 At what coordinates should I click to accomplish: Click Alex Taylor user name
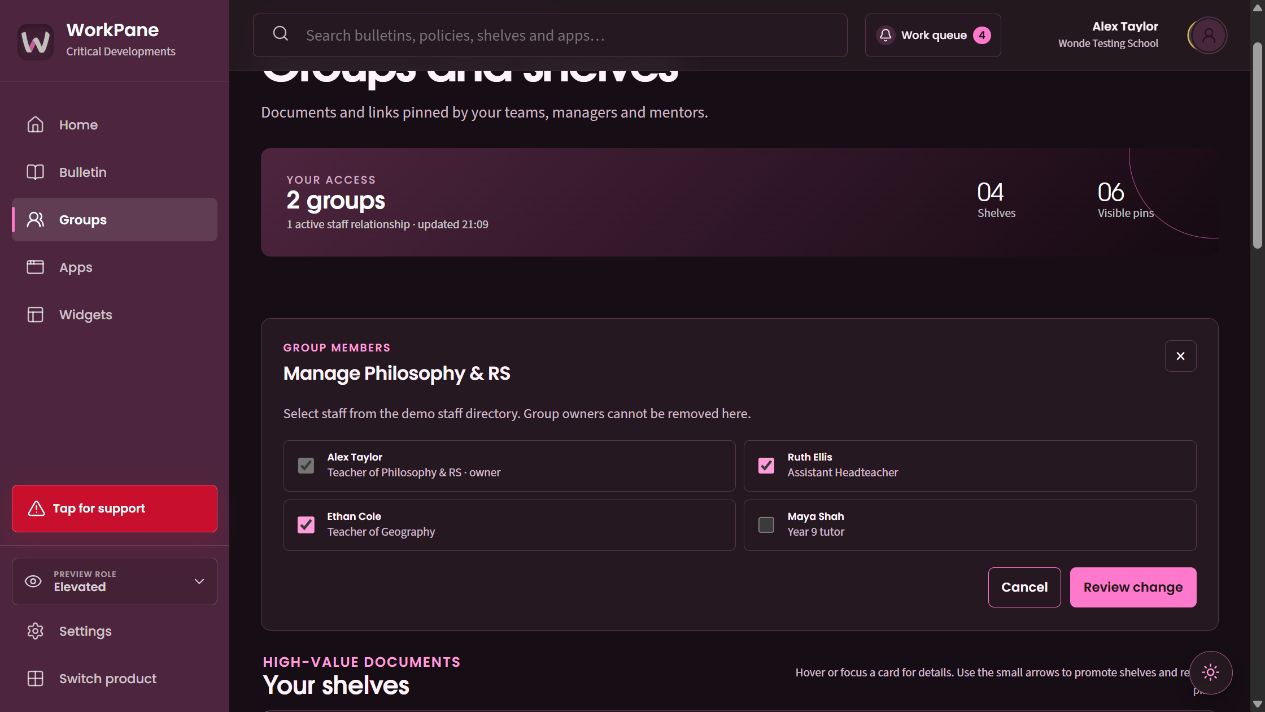point(1125,27)
